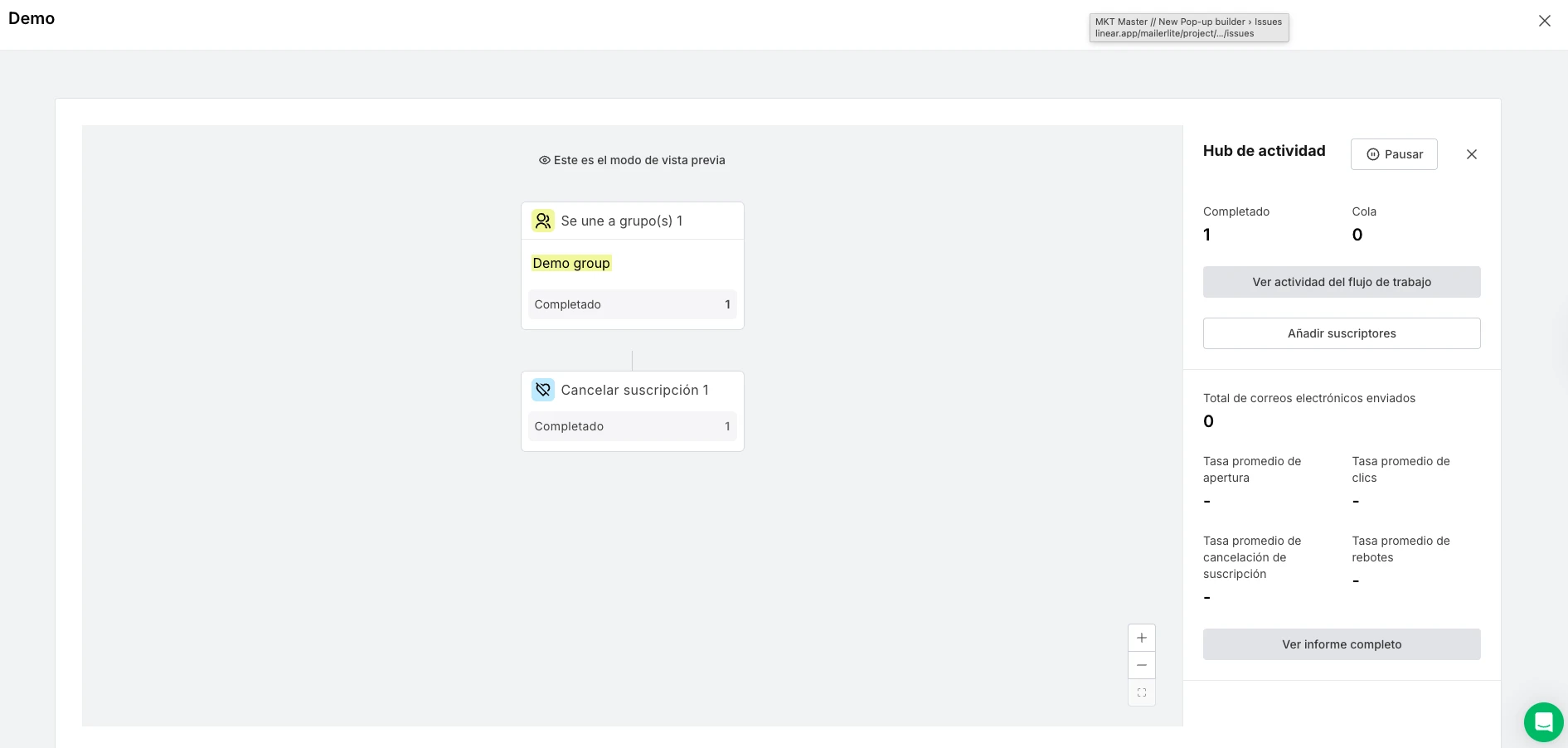This screenshot has height=748, width=1568.
Task: Click the Completado count in activity hub
Action: [1207, 235]
